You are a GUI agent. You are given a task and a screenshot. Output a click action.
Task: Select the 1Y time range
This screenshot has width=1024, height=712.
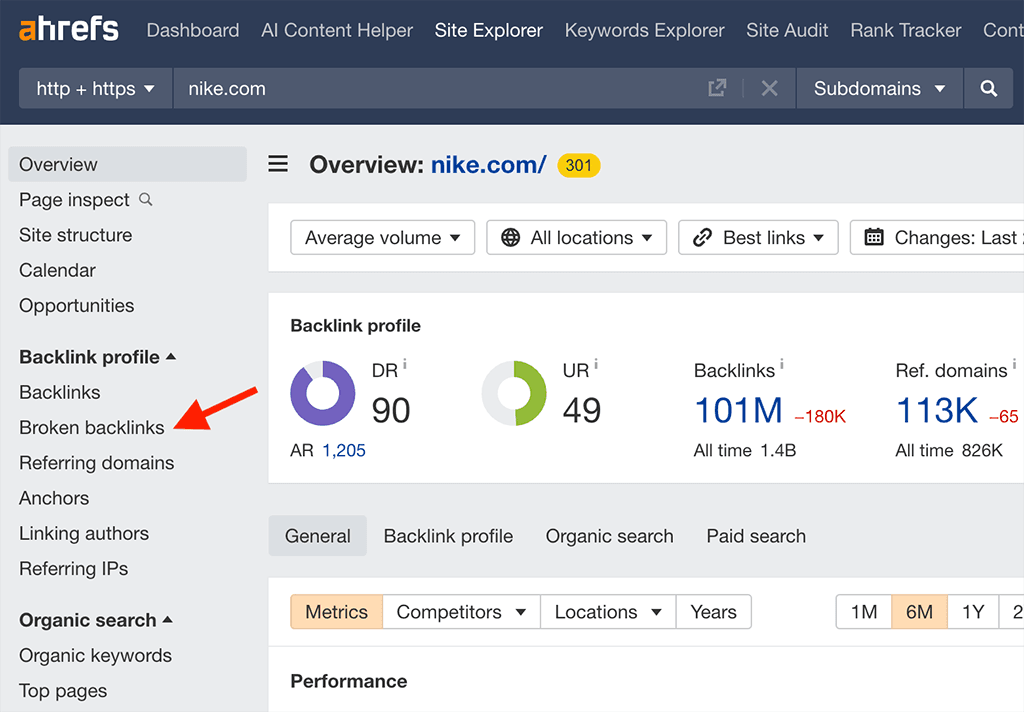(x=972, y=611)
